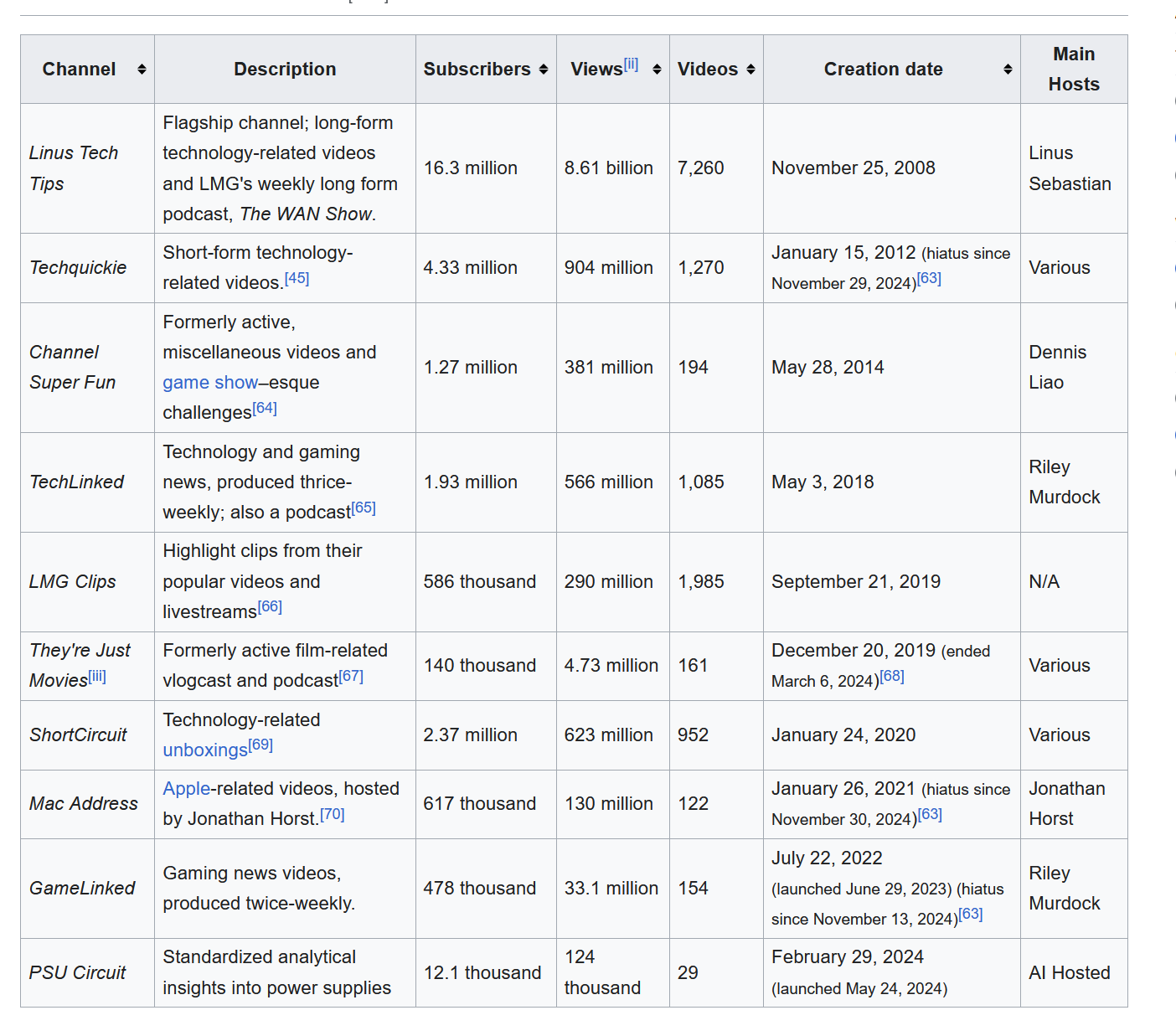Click the Linus Sebastian host cell
Image resolution: width=1176 pixels, height=1036 pixels.
(1074, 168)
